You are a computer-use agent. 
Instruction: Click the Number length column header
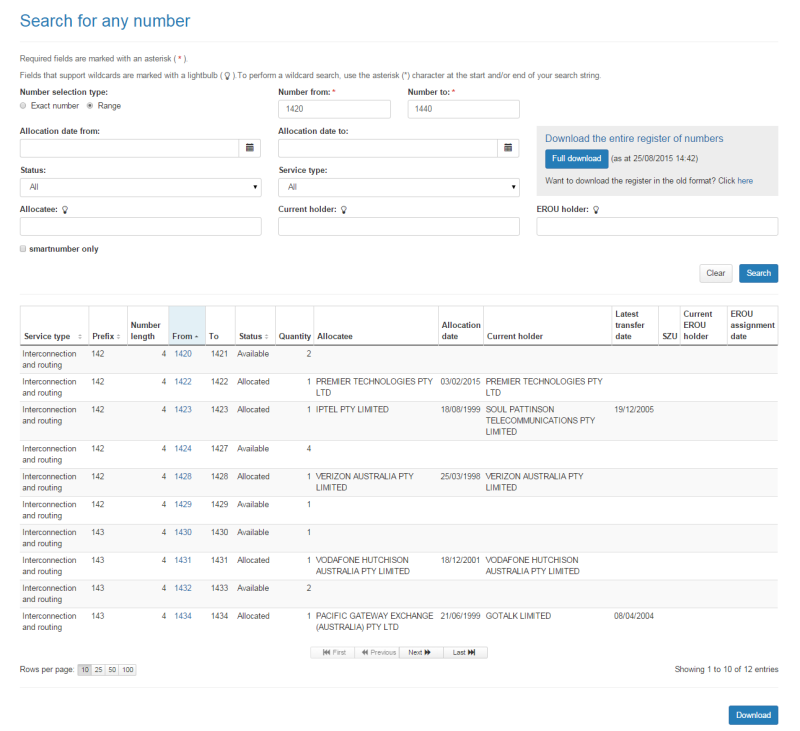147,326
